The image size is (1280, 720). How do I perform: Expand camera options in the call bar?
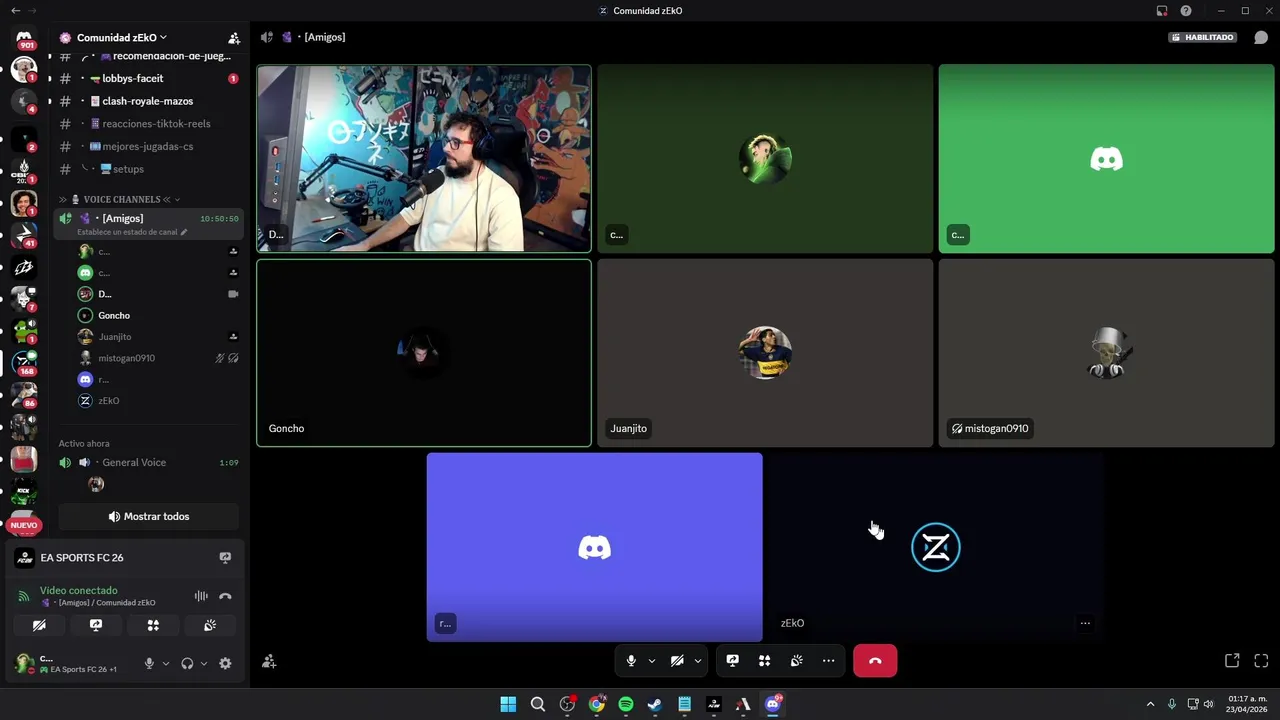(x=698, y=661)
